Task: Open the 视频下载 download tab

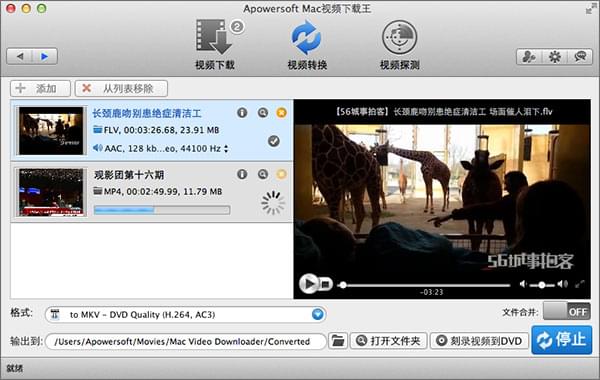Action: 215,44
